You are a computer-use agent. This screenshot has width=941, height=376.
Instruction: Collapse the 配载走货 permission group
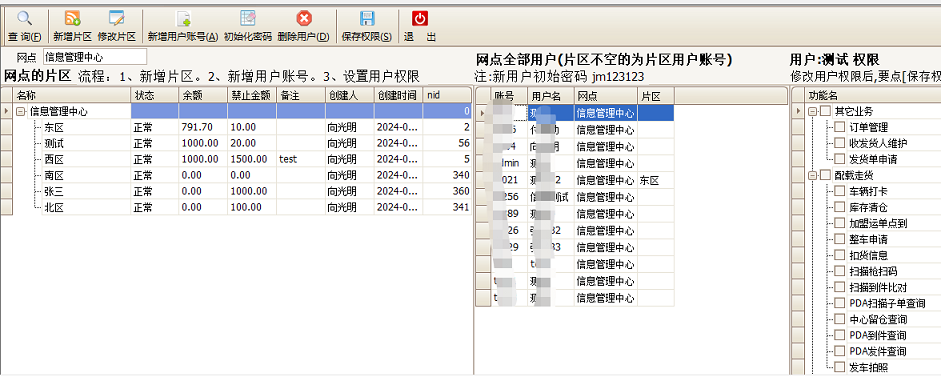(813, 175)
